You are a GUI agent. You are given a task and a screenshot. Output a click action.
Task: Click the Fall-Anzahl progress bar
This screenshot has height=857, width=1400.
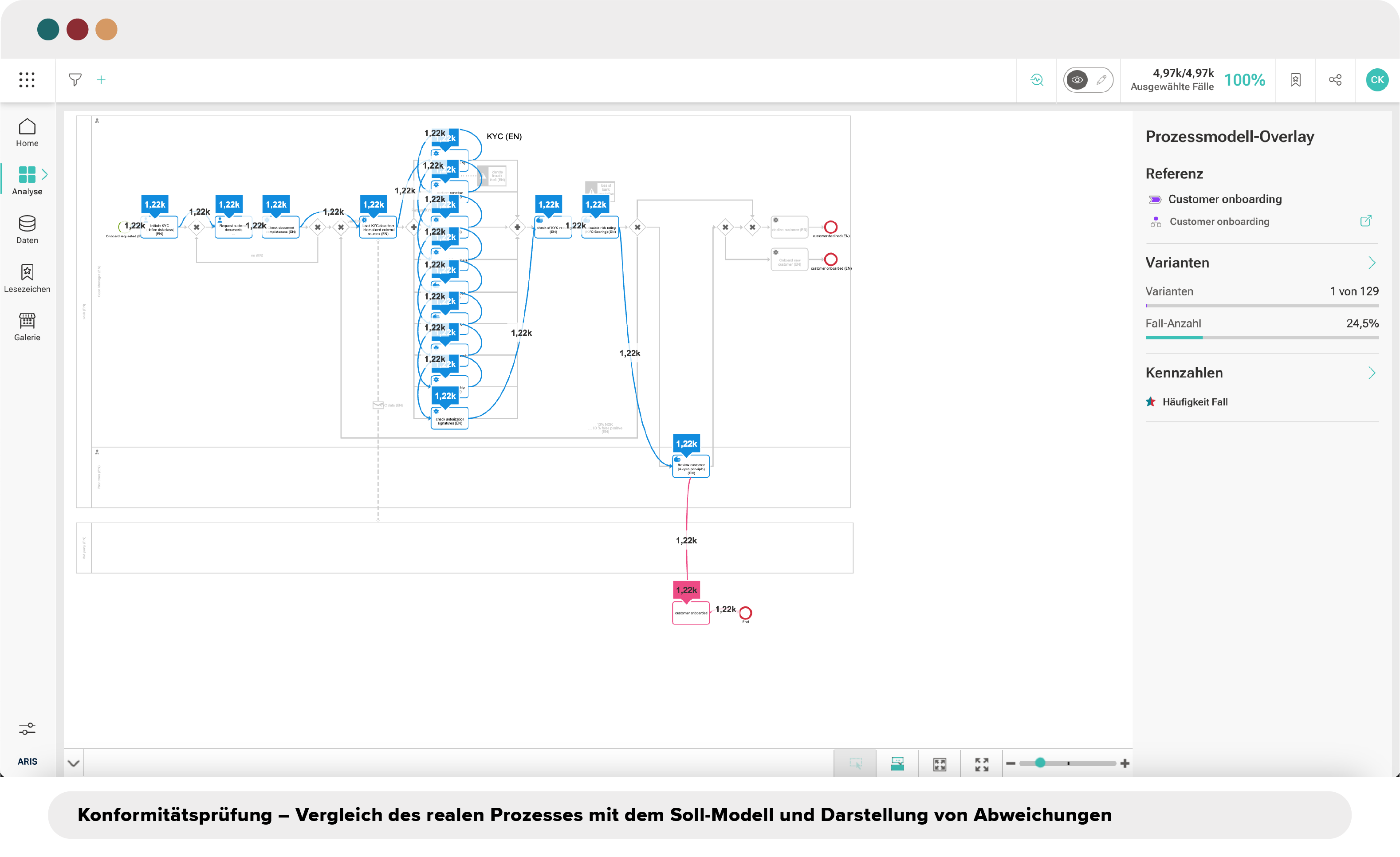(1262, 338)
